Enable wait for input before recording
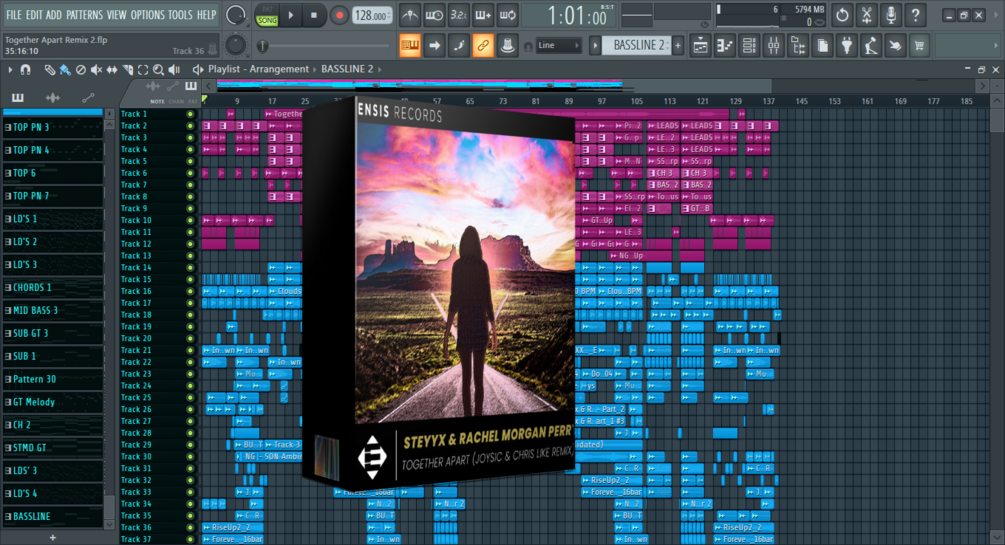The width and height of the screenshot is (1005, 545). point(434,15)
